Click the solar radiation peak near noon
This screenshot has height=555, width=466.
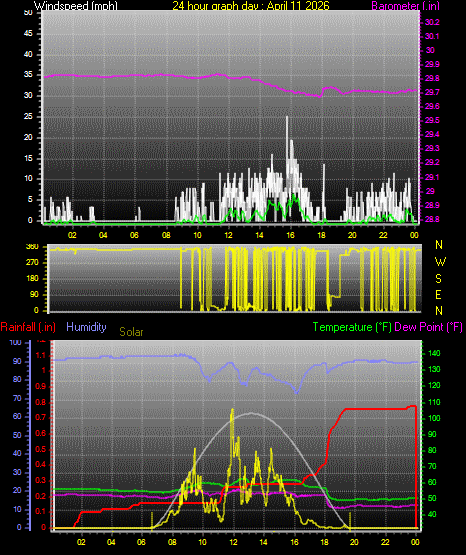[232, 410]
